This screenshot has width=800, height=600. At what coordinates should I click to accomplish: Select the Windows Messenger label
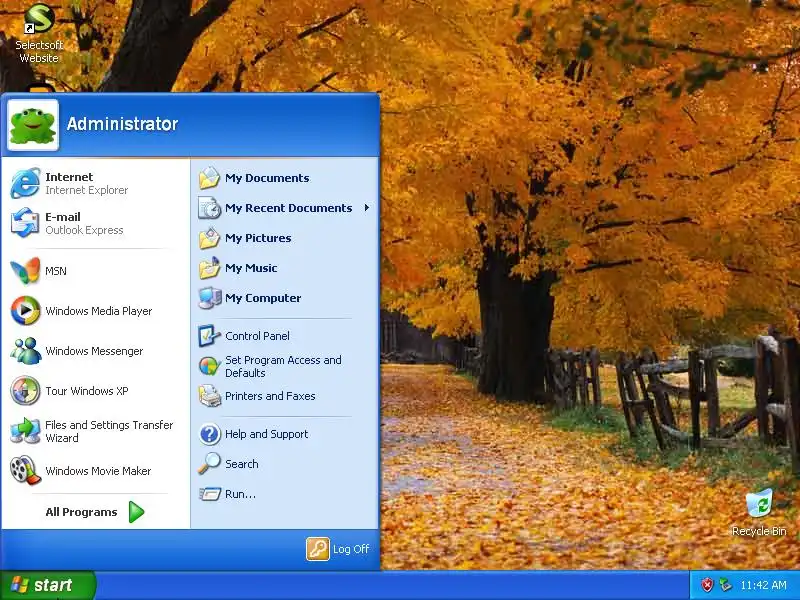(94, 351)
